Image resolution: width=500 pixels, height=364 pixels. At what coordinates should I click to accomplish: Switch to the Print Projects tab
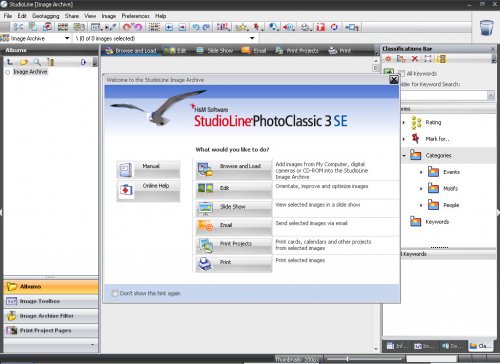click(297, 51)
